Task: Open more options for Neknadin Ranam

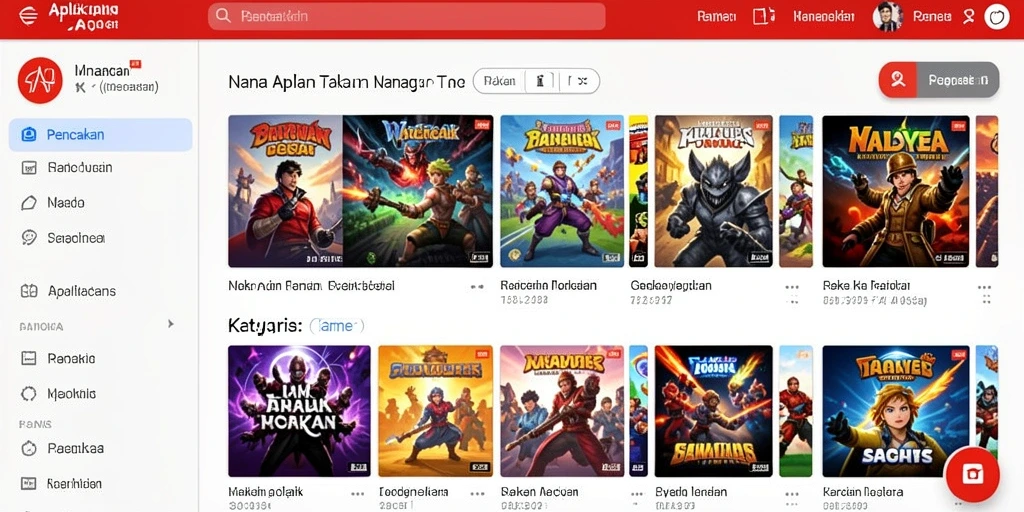Action: coord(477,287)
